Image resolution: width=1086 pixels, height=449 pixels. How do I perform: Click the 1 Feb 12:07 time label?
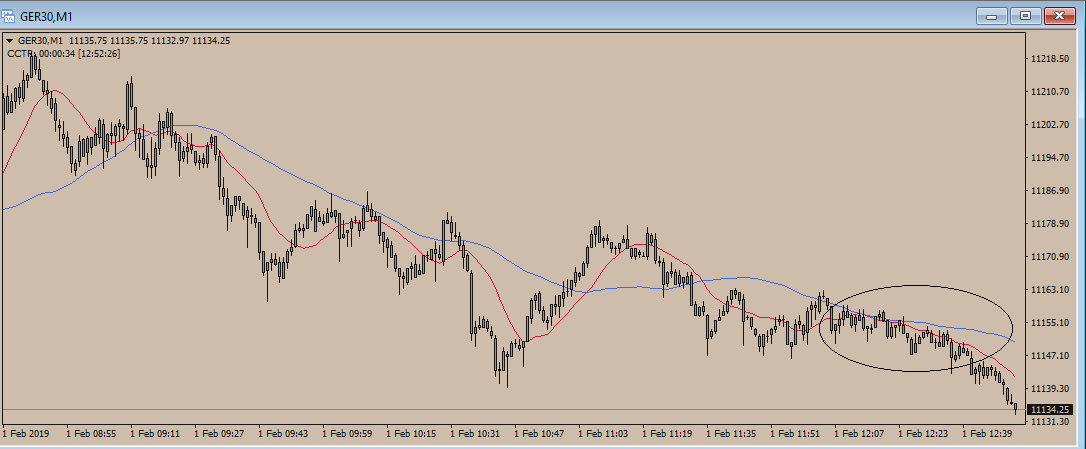(x=860, y=434)
